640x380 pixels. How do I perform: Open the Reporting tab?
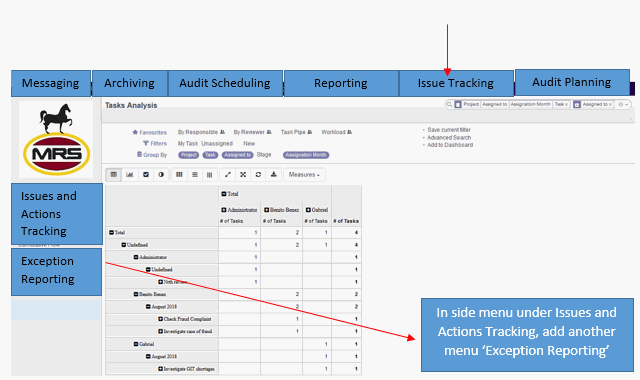coord(341,83)
